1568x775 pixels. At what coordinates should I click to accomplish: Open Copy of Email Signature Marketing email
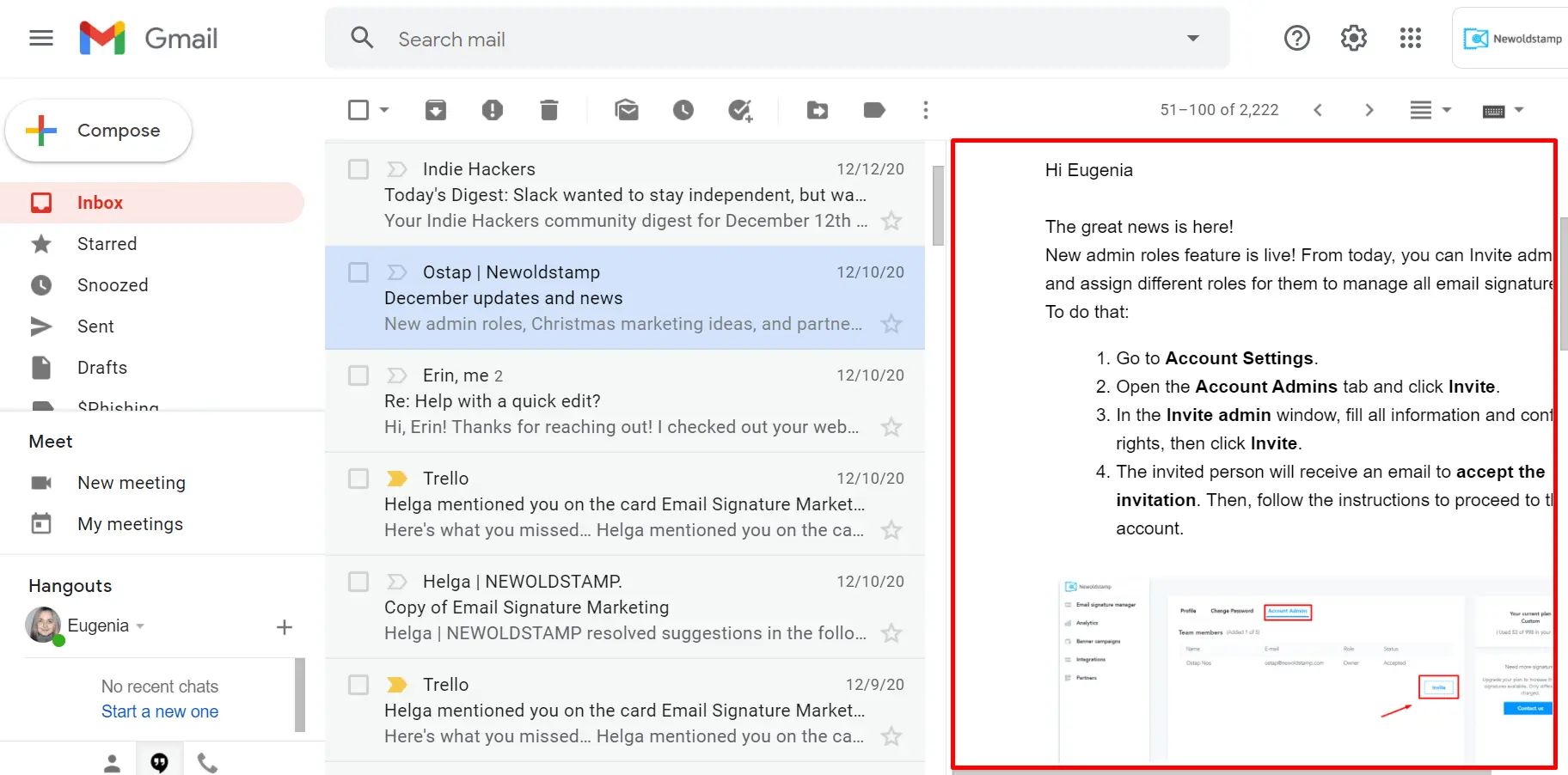tap(625, 607)
